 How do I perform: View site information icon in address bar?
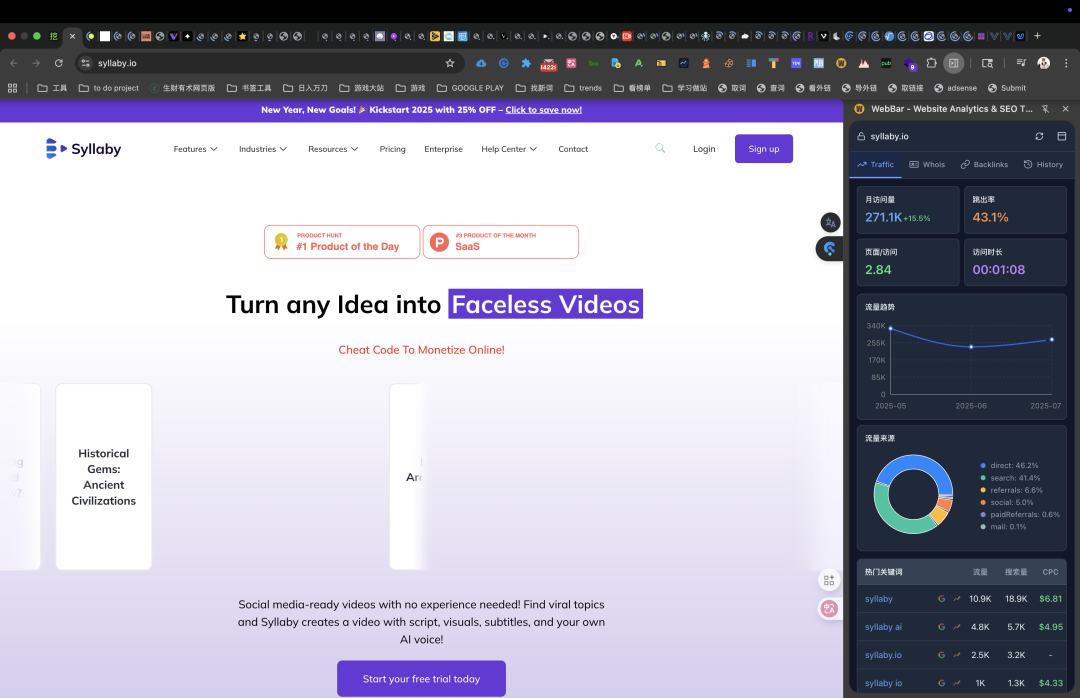85,63
